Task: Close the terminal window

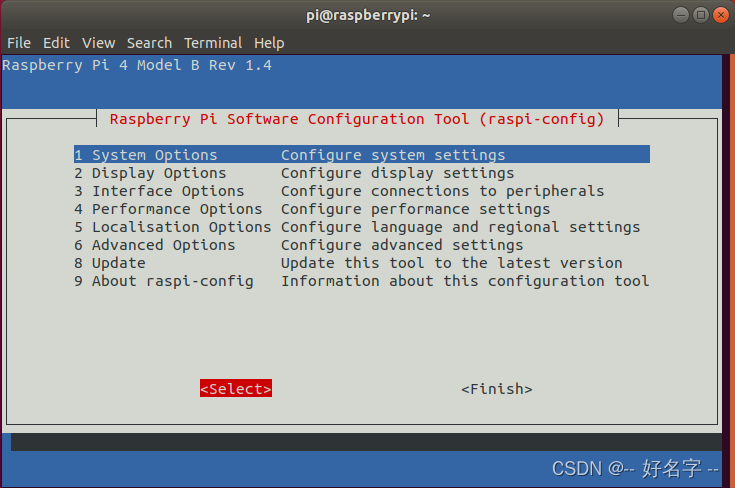Action: pyautogui.click(x=721, y=15)
